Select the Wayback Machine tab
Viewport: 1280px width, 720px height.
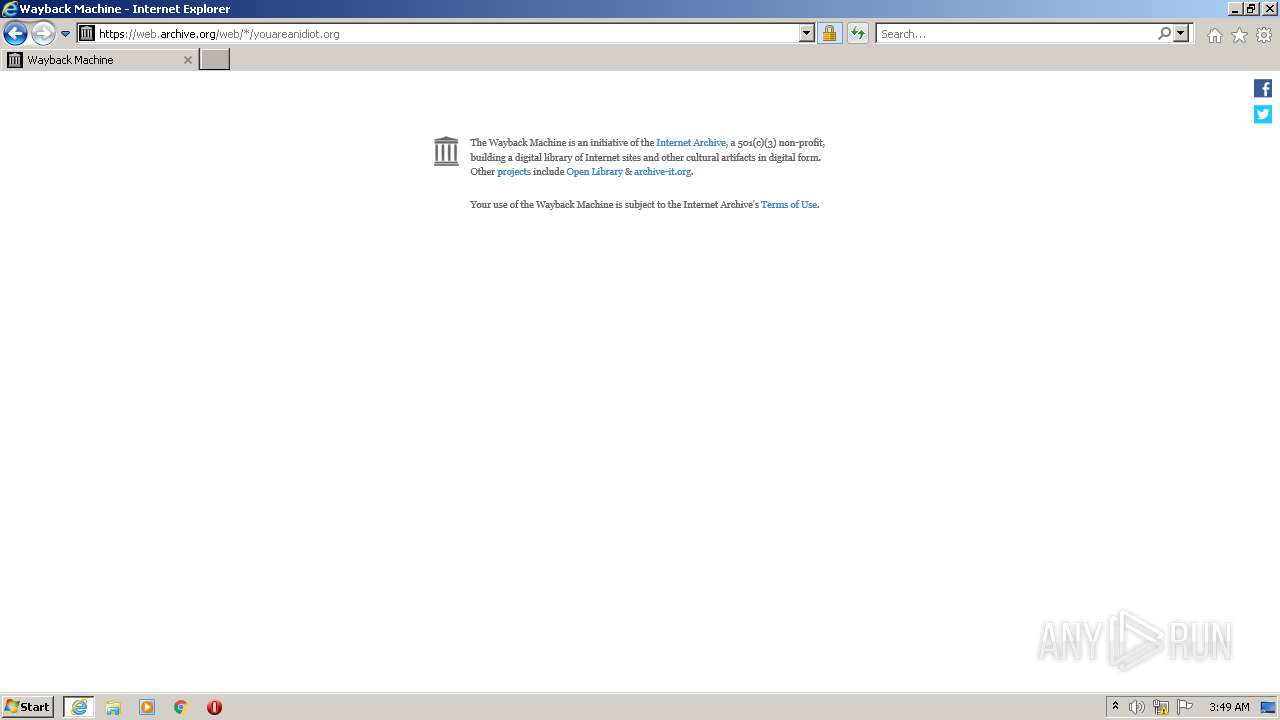click(98, 60)
